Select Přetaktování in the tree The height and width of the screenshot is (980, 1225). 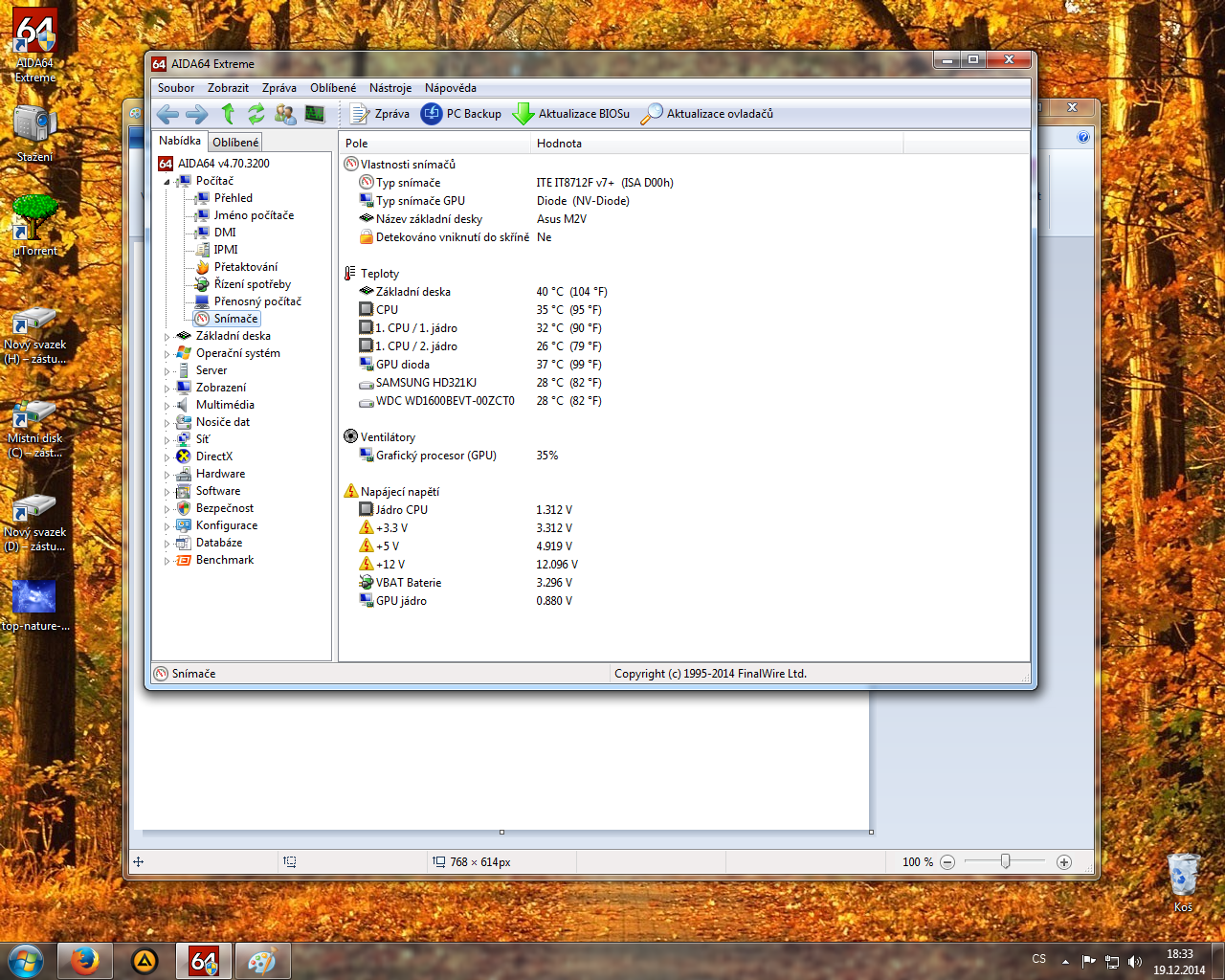click(x=246, y=267)
